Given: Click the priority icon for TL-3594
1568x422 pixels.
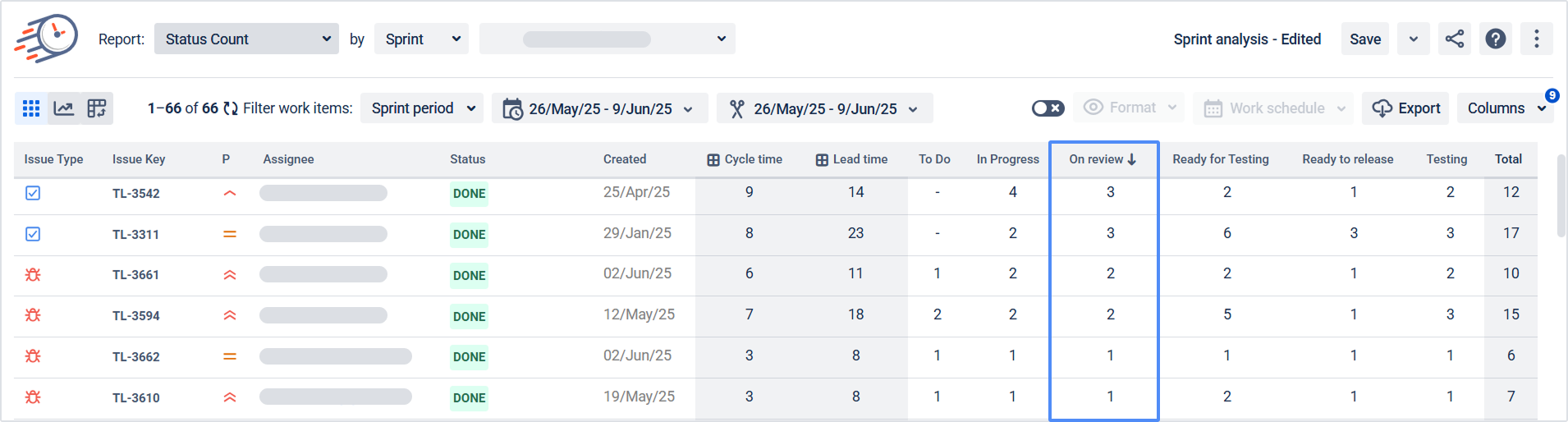Looking at the screenshot, I should (x=230, y=315).
